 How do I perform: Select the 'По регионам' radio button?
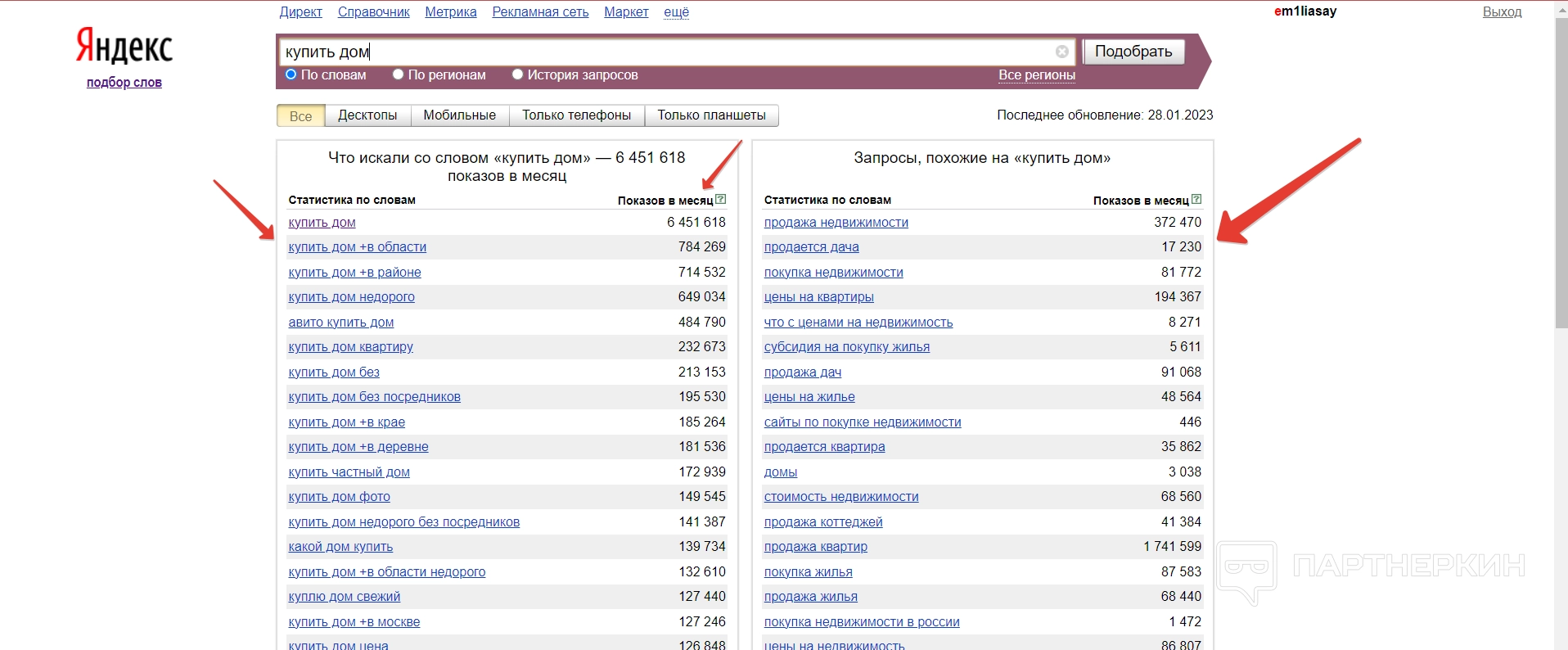click(398, 74)
